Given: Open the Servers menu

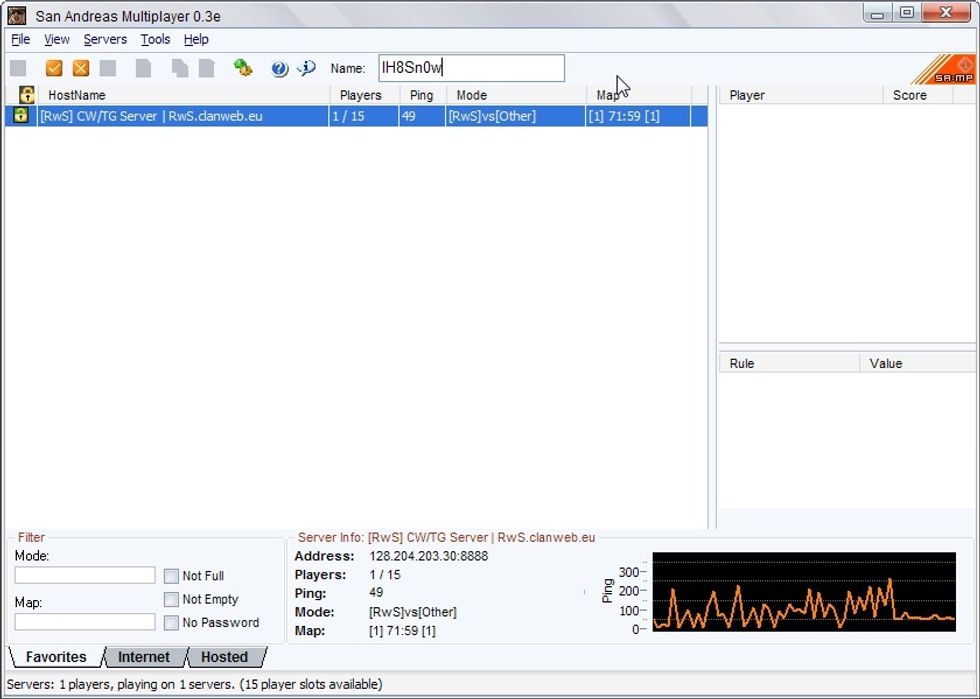Looking at the screenshot, I should coord(105,39).
